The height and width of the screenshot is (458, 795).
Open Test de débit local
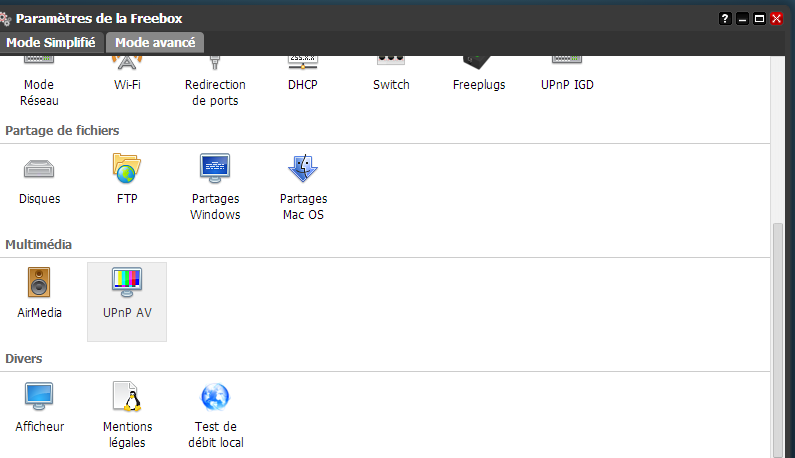coord(215,416)
